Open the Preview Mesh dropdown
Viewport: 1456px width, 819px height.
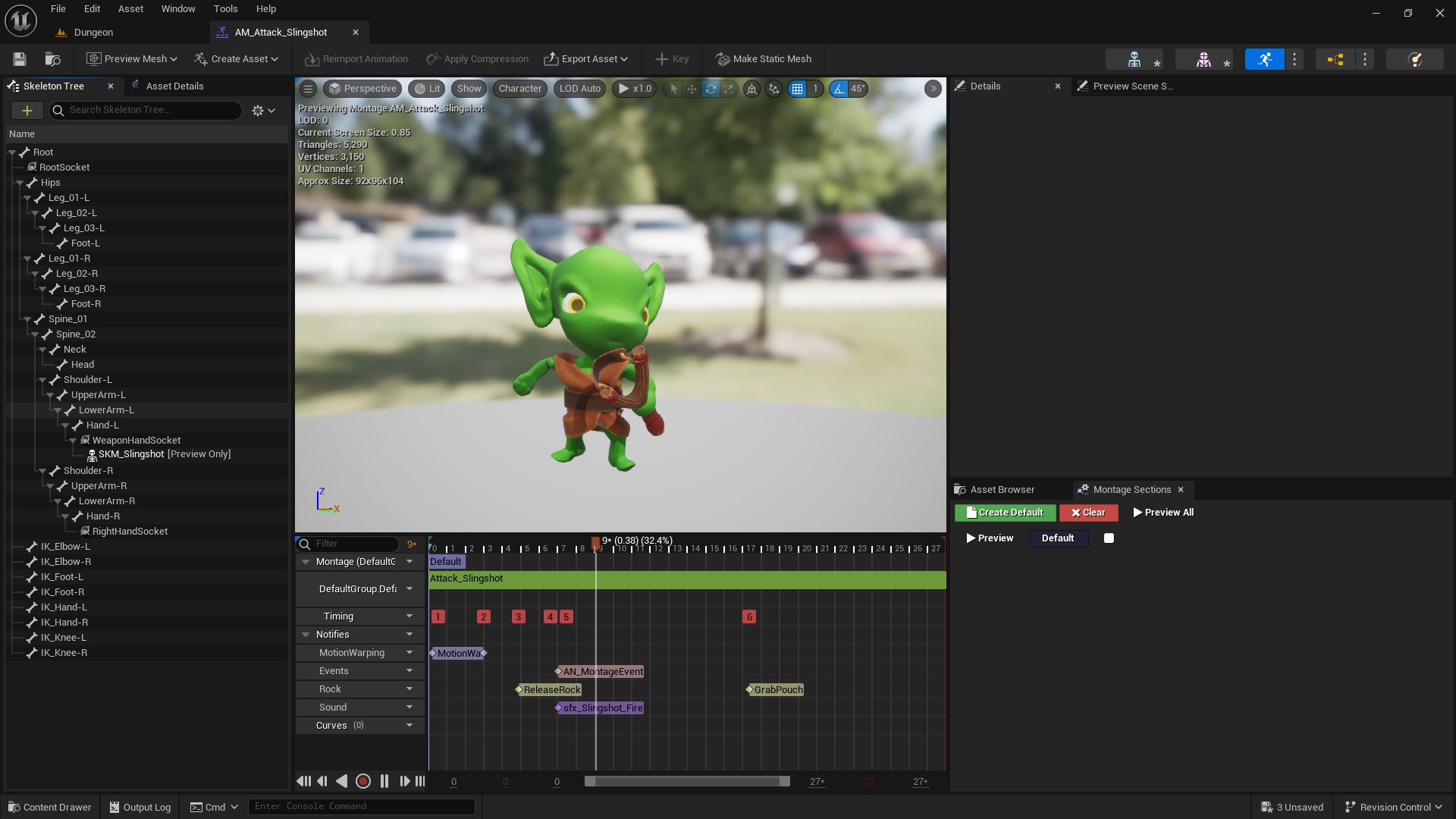[x=132, y=59]
